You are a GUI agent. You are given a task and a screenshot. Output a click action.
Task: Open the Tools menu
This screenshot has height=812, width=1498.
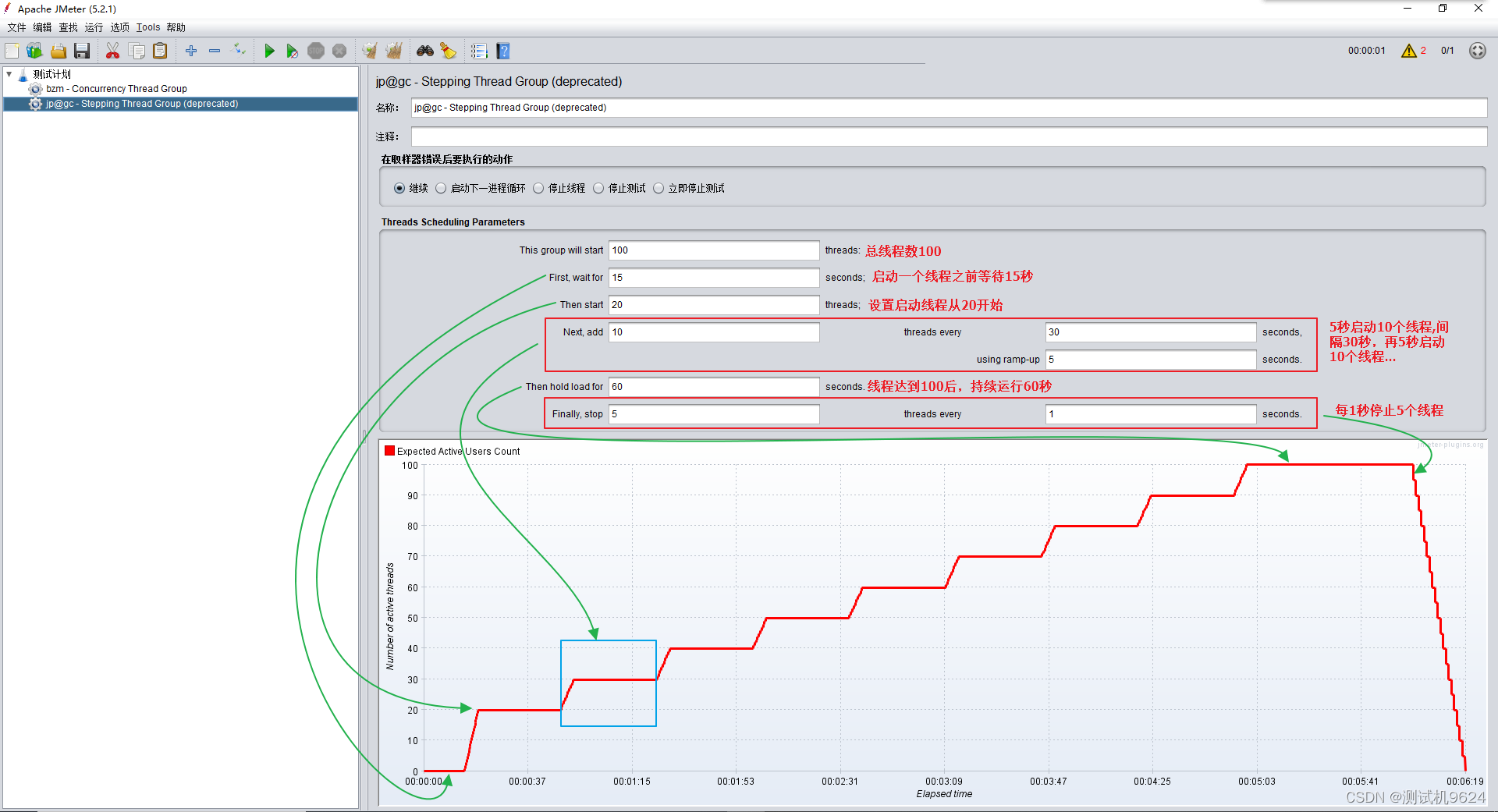click(x=148, y=27)
